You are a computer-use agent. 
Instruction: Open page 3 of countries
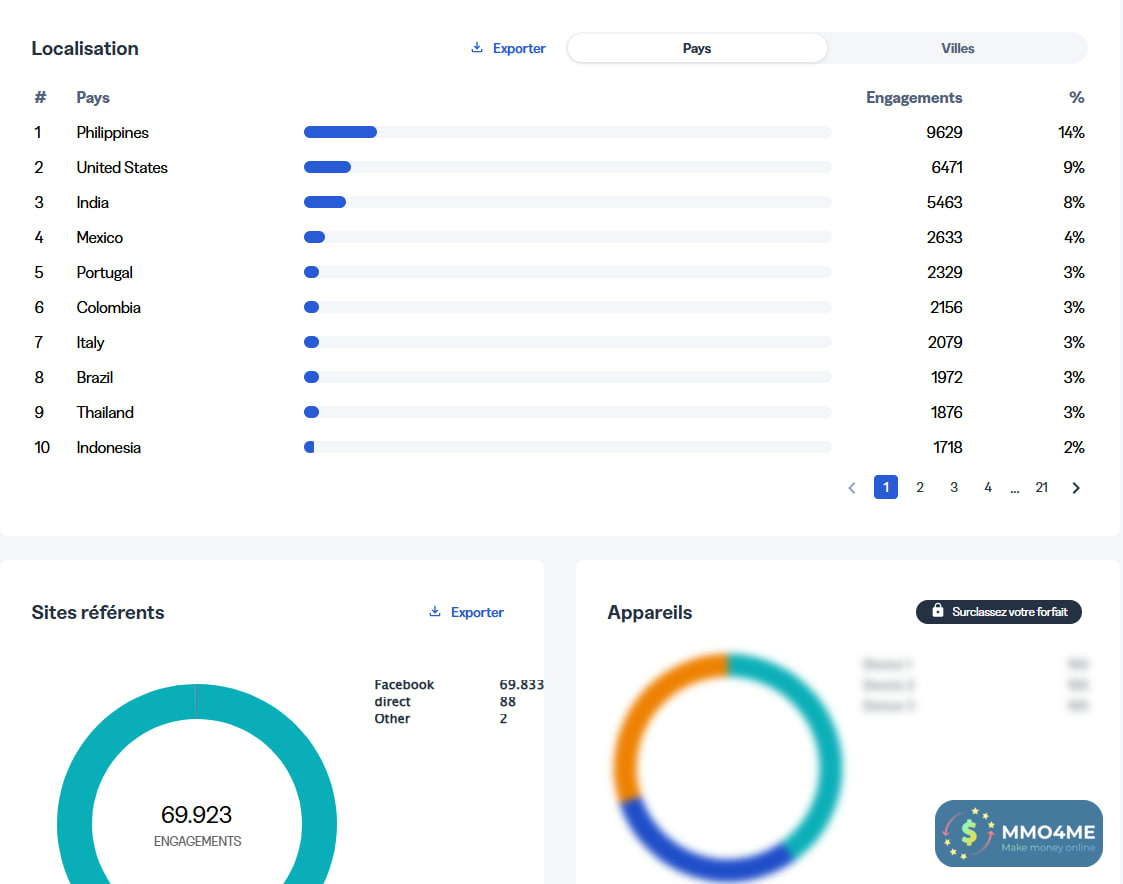[x=954, y=487]
